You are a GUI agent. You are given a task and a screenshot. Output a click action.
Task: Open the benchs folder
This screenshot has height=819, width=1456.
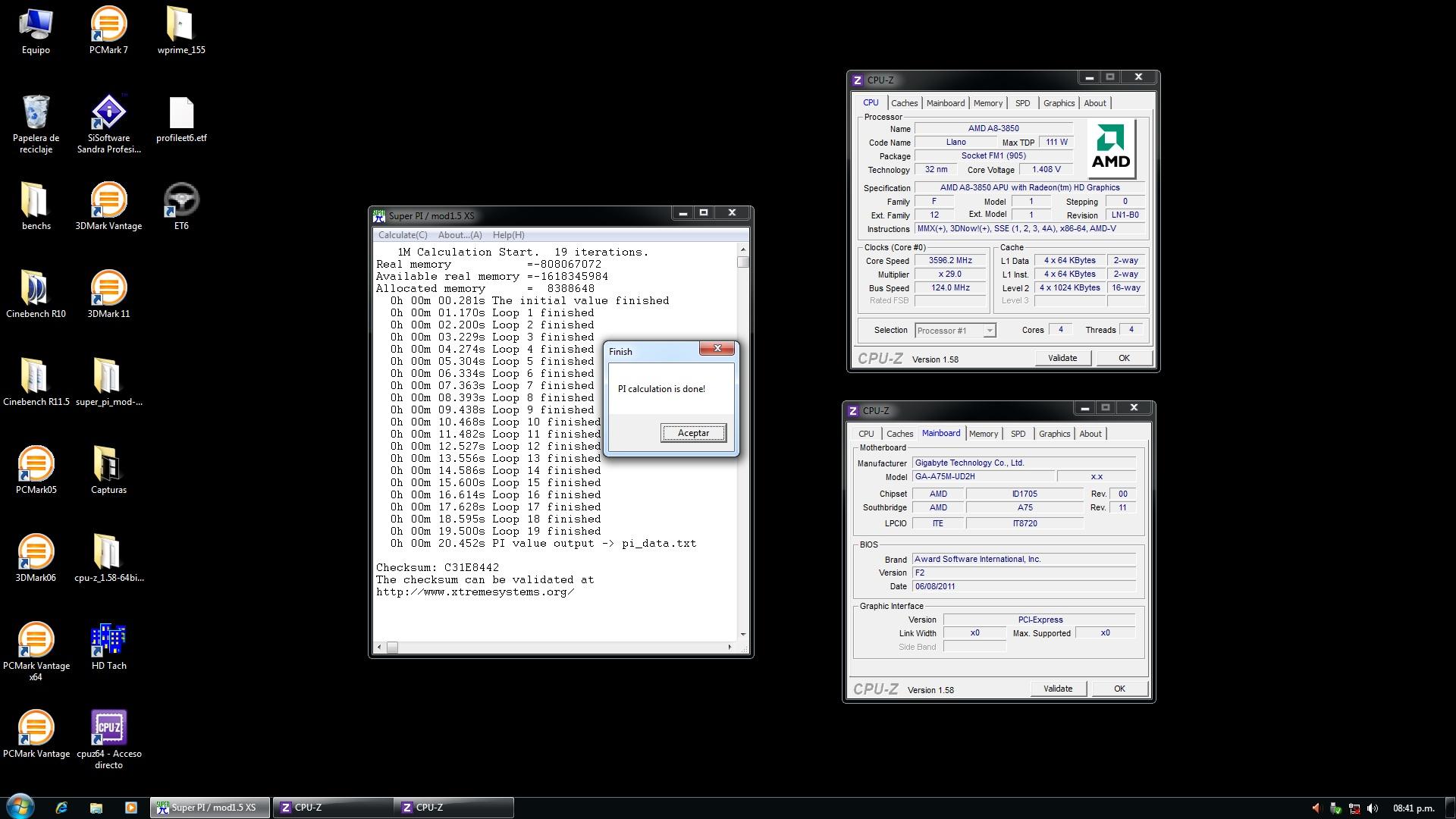(36, 206)
